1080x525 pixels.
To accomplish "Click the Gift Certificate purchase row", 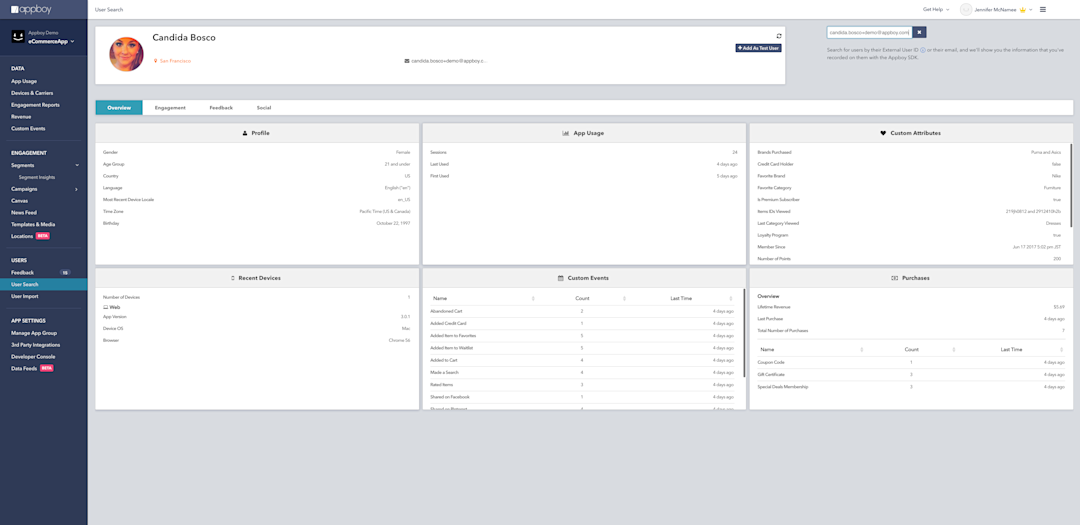I will [911, 375].
